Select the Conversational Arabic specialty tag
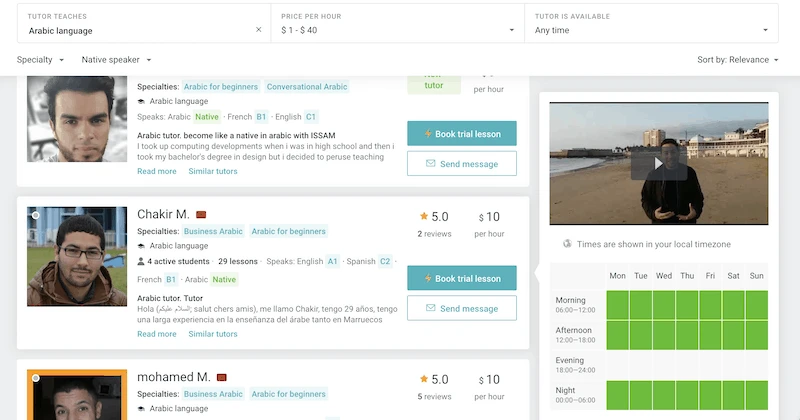The image size is (800, 420). pos(307,87)
